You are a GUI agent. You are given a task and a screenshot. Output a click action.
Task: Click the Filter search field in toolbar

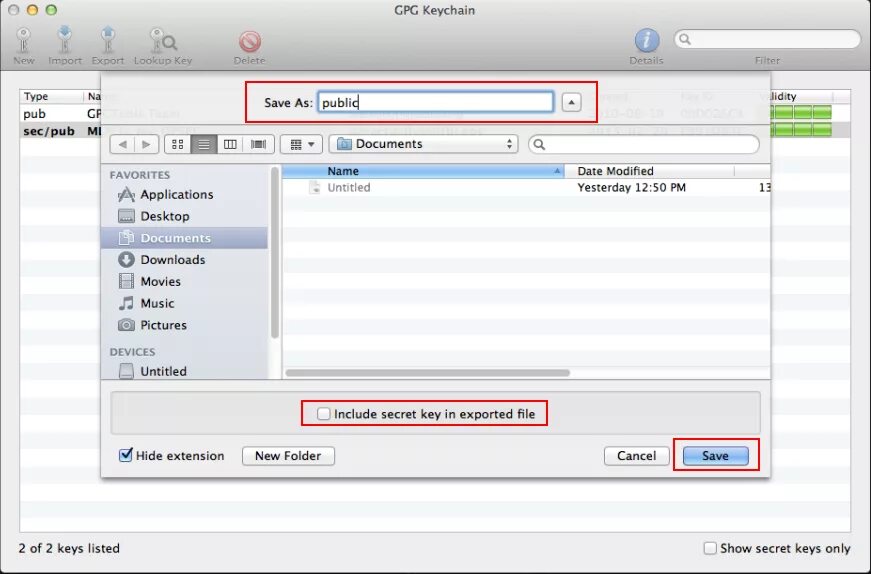click(767, 39)
